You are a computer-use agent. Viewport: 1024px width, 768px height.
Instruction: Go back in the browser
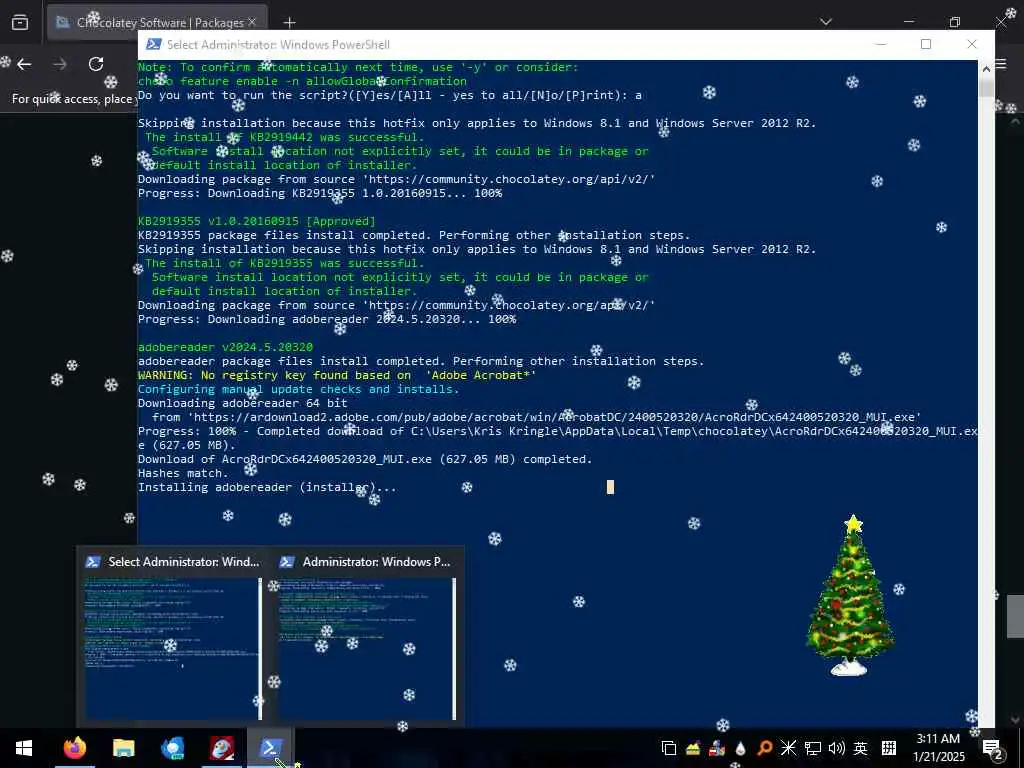pos(24,64)
